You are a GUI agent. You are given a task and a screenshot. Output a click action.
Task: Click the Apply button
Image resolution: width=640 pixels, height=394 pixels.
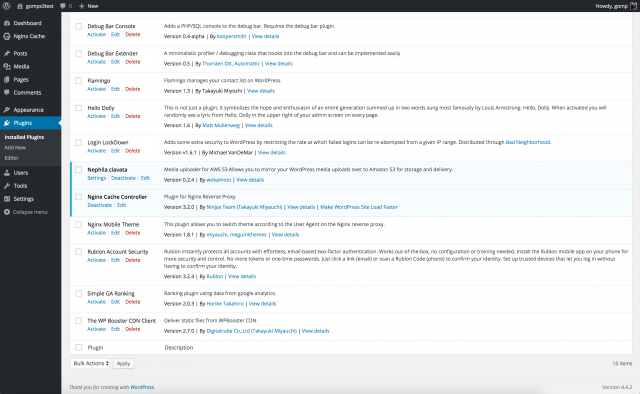click(123, 363)
